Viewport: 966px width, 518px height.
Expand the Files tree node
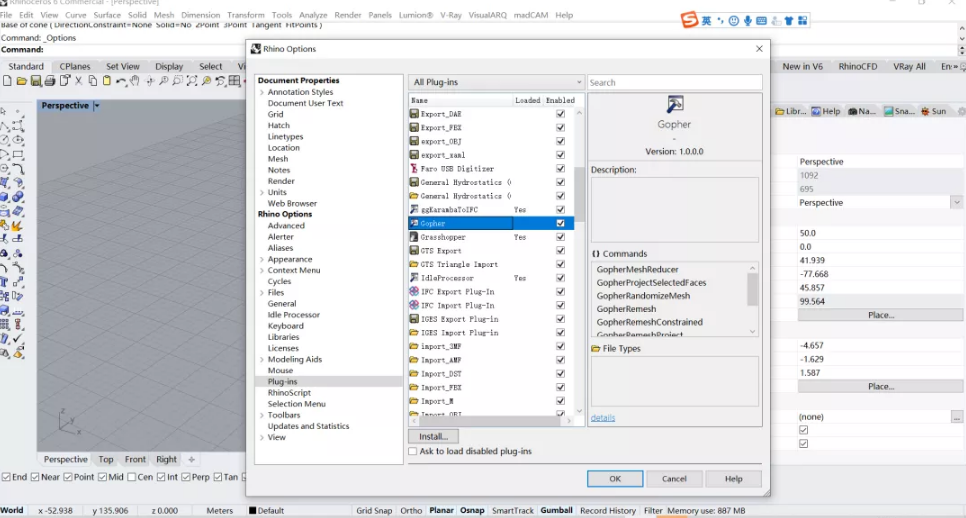(x=262, y=293)
